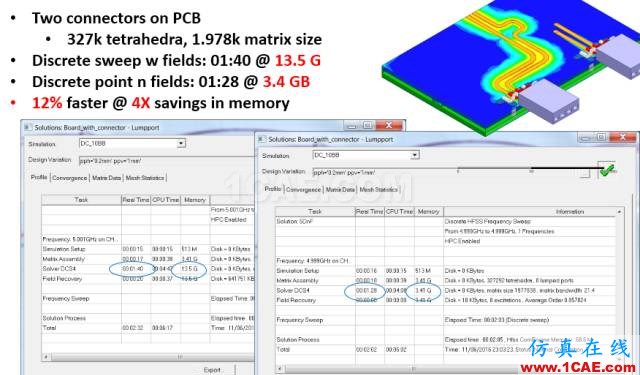Switch to Convergence tab in right window
The width and height of the screenshot is (640, 375).
[x=303, y=190]
